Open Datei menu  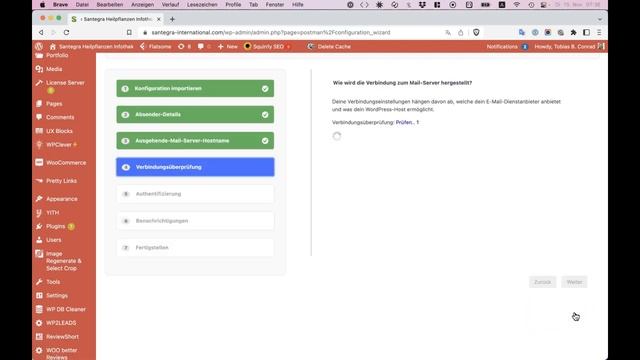(x=82, y=4)
